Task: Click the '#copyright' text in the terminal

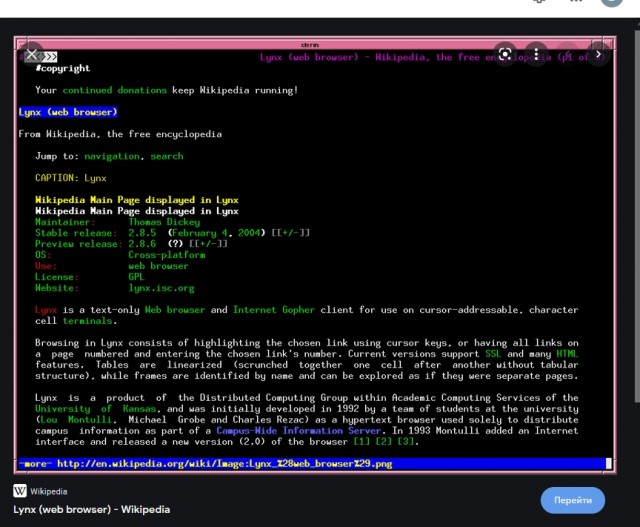Action: 62,68
